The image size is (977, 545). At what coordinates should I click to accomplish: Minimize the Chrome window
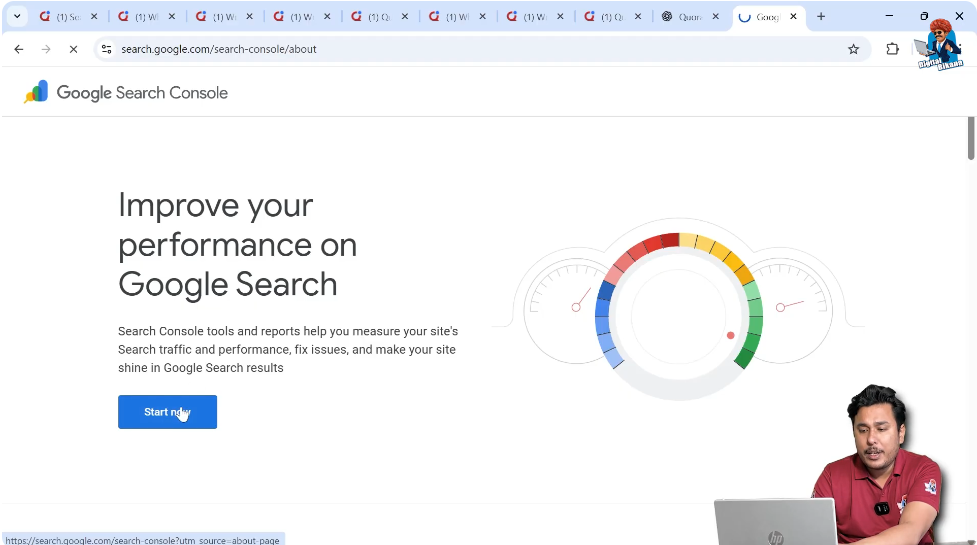coord(889,16)
